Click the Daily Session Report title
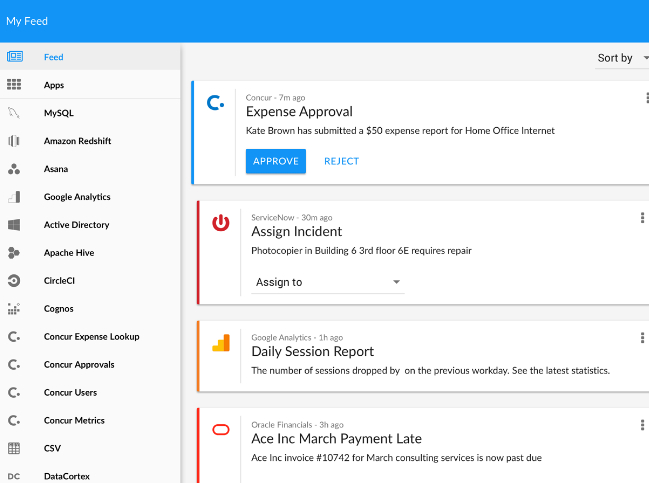This screenshot has width=649, height=483. click(312, 351)
